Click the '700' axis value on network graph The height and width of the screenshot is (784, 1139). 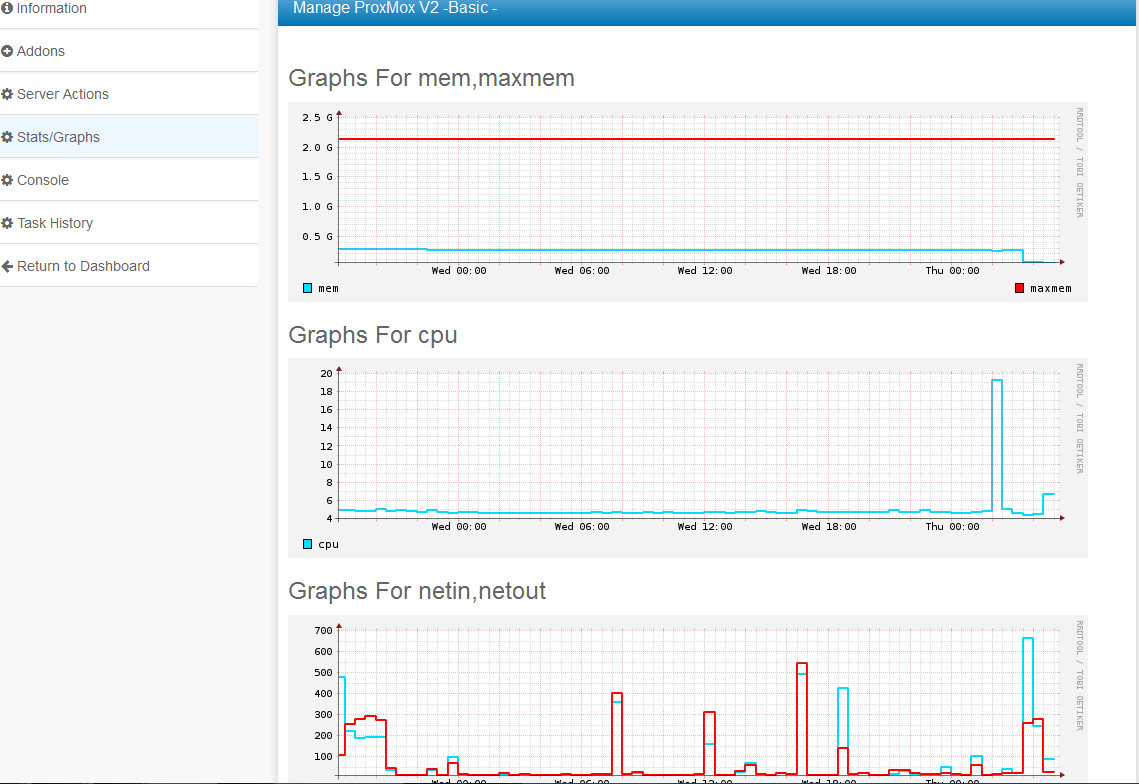coord(323,631)
